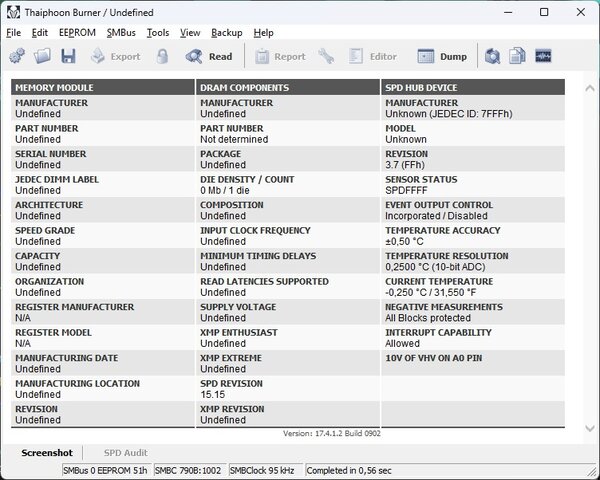Image resolution: width=600 pixels, height=480 pixels.
Task: Click the padlock icon in toolbar
Action: (x=162, y=56)
